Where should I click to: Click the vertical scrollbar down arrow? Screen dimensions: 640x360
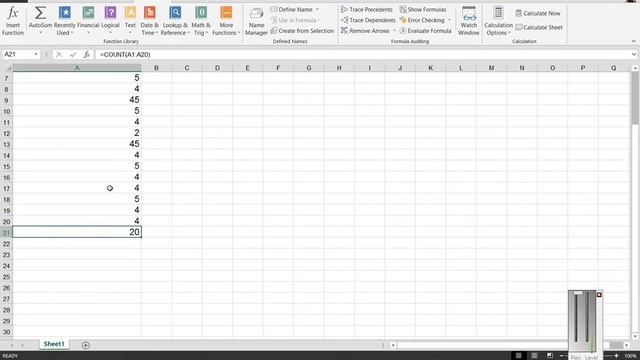635,336
